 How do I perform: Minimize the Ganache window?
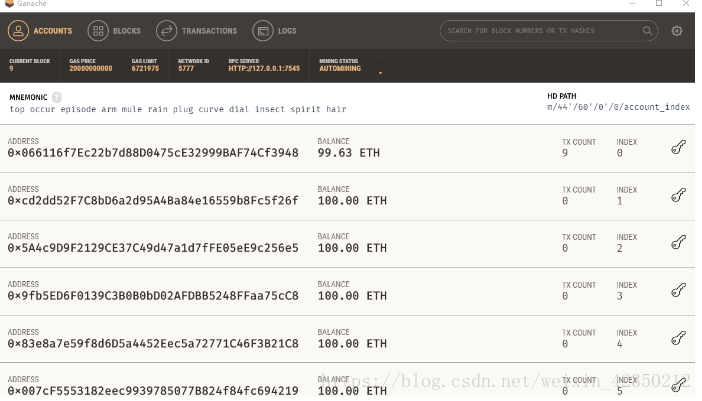[x=632, y=3]
